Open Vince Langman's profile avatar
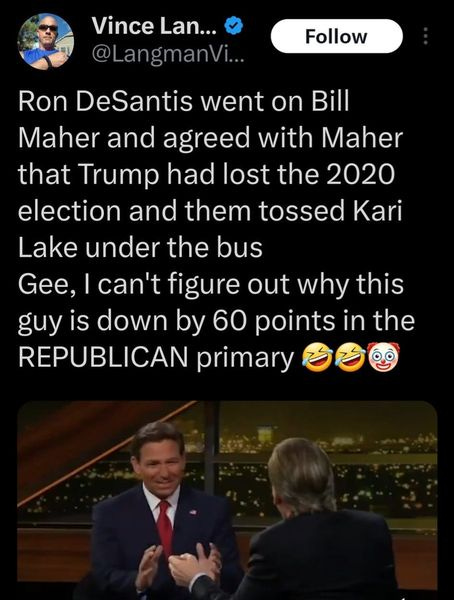The width and height of the screenshot is (454, 600). 46,41
